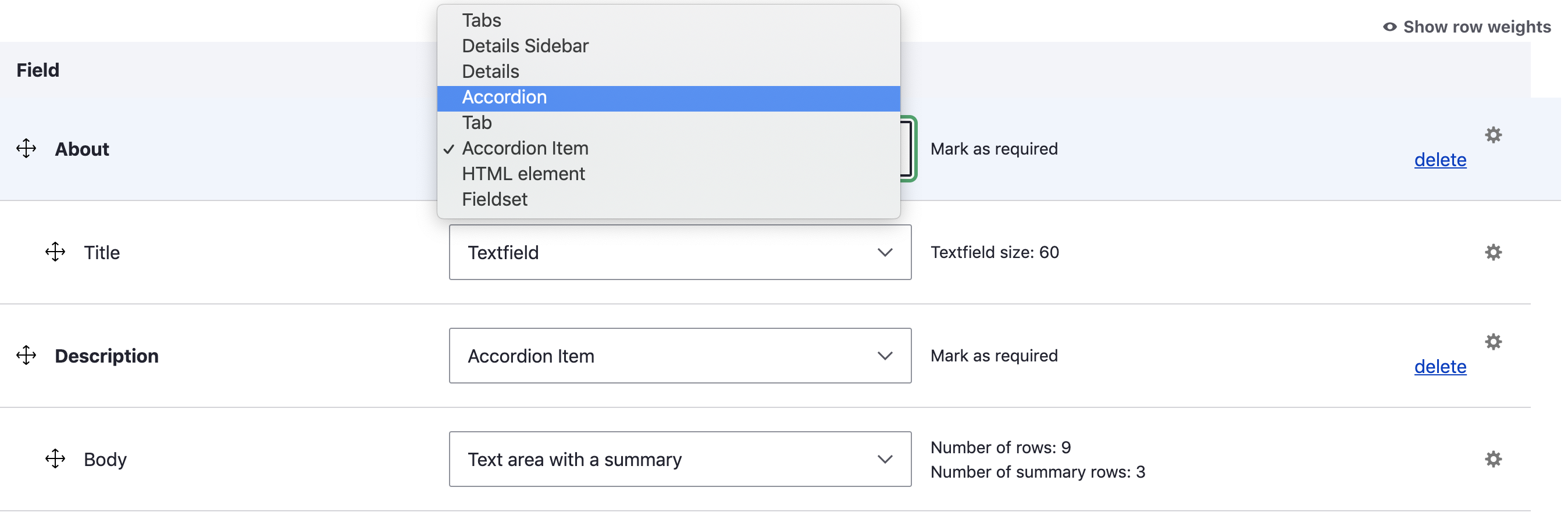Open settings gear for About row
Image resolution: width=1568 pixels, height=516 pixels.
click(x=1492, y=135)
